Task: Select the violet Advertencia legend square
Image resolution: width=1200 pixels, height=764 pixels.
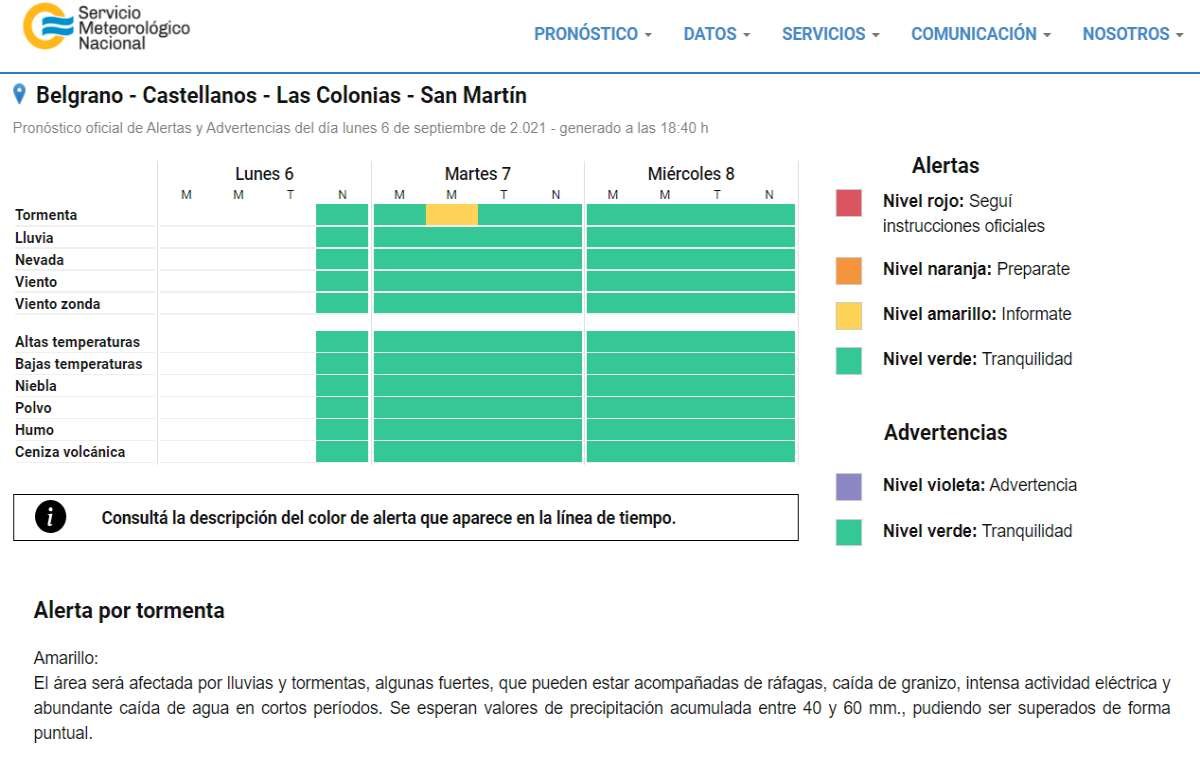Action: pyautogui.click(x=849, y=486)
